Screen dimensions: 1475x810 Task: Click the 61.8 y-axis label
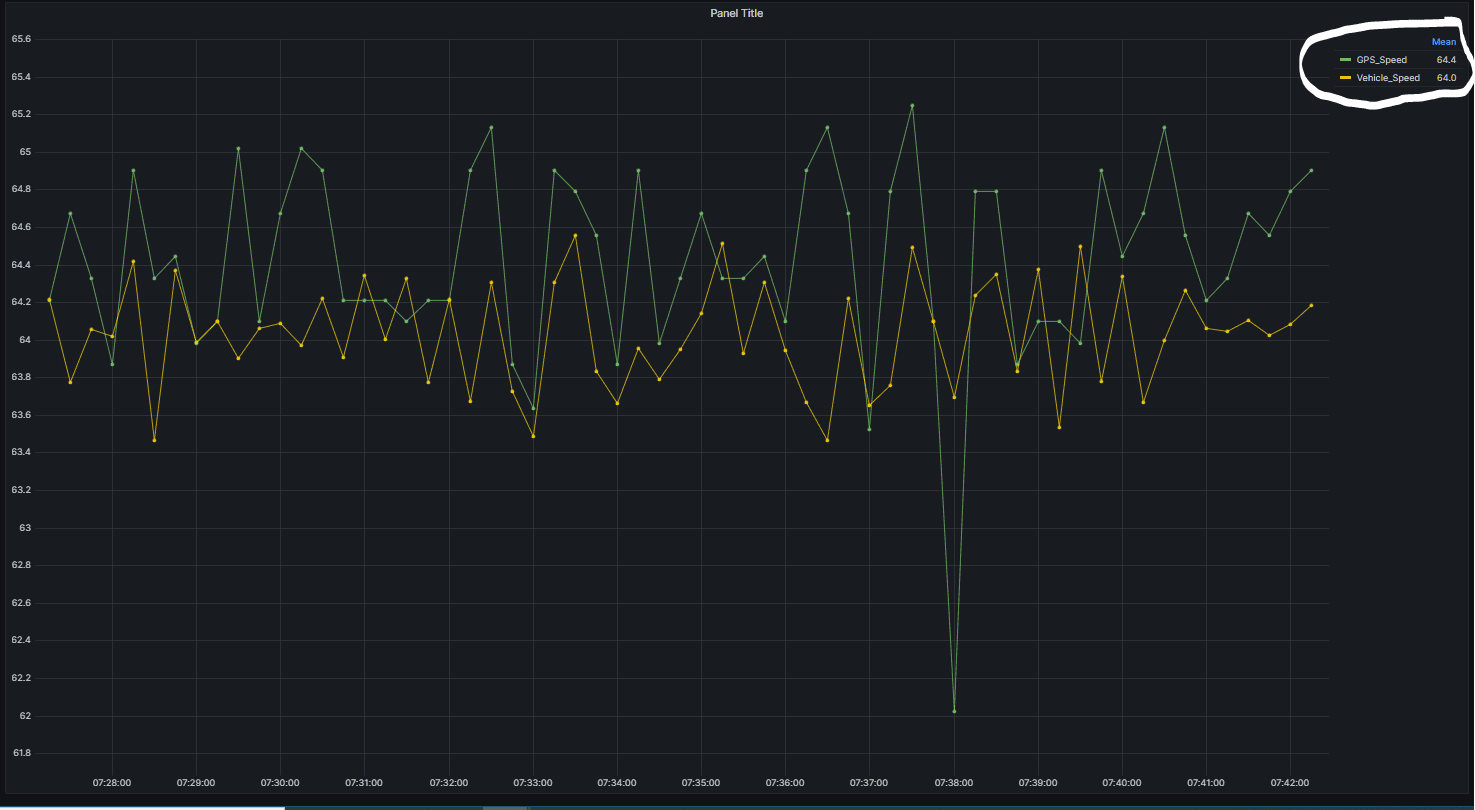point(21,753)
